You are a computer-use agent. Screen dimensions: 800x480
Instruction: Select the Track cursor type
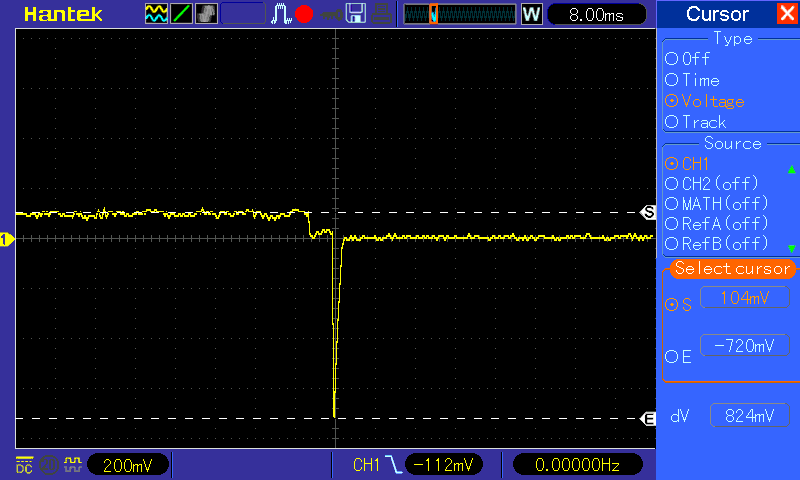[695, 122]
